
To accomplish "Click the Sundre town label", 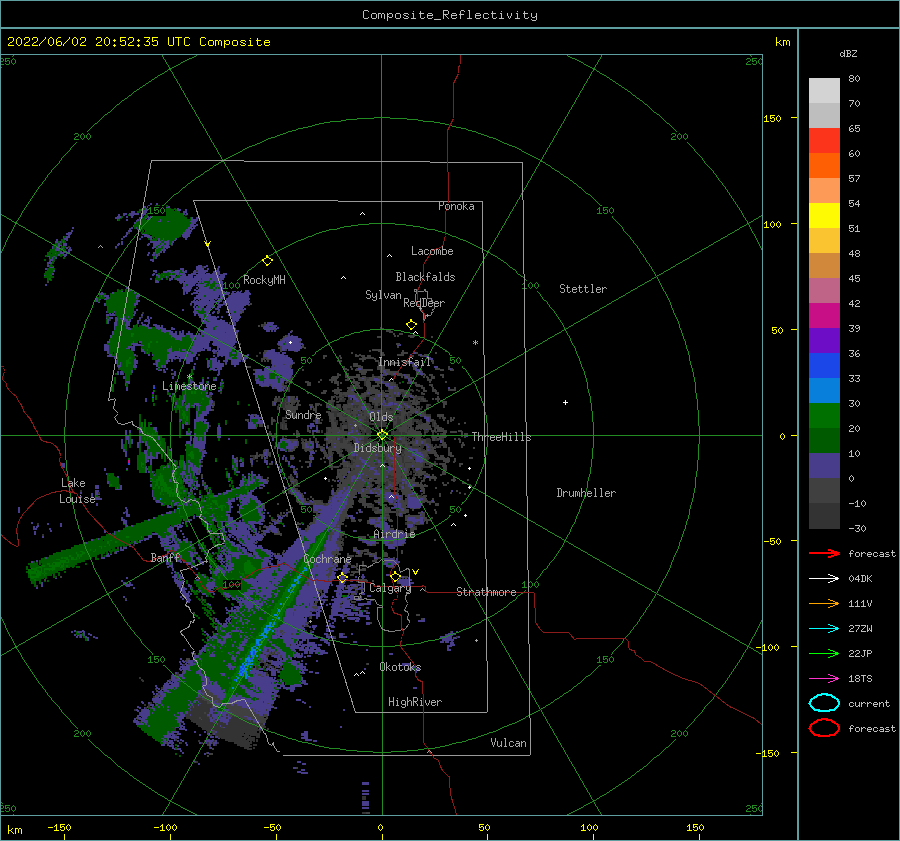I will 303,414.
